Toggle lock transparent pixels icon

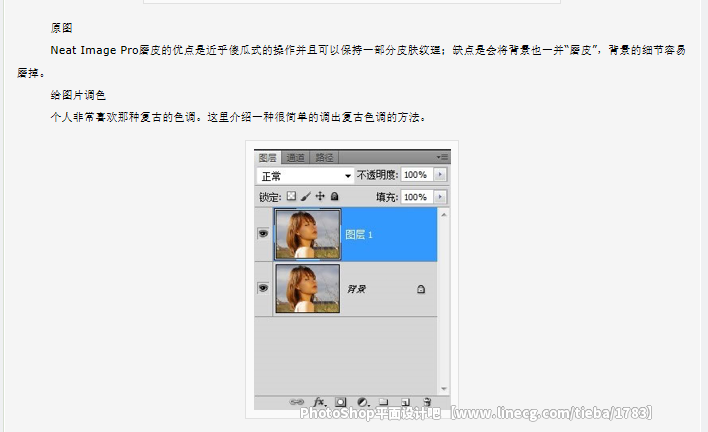[292, 196]
